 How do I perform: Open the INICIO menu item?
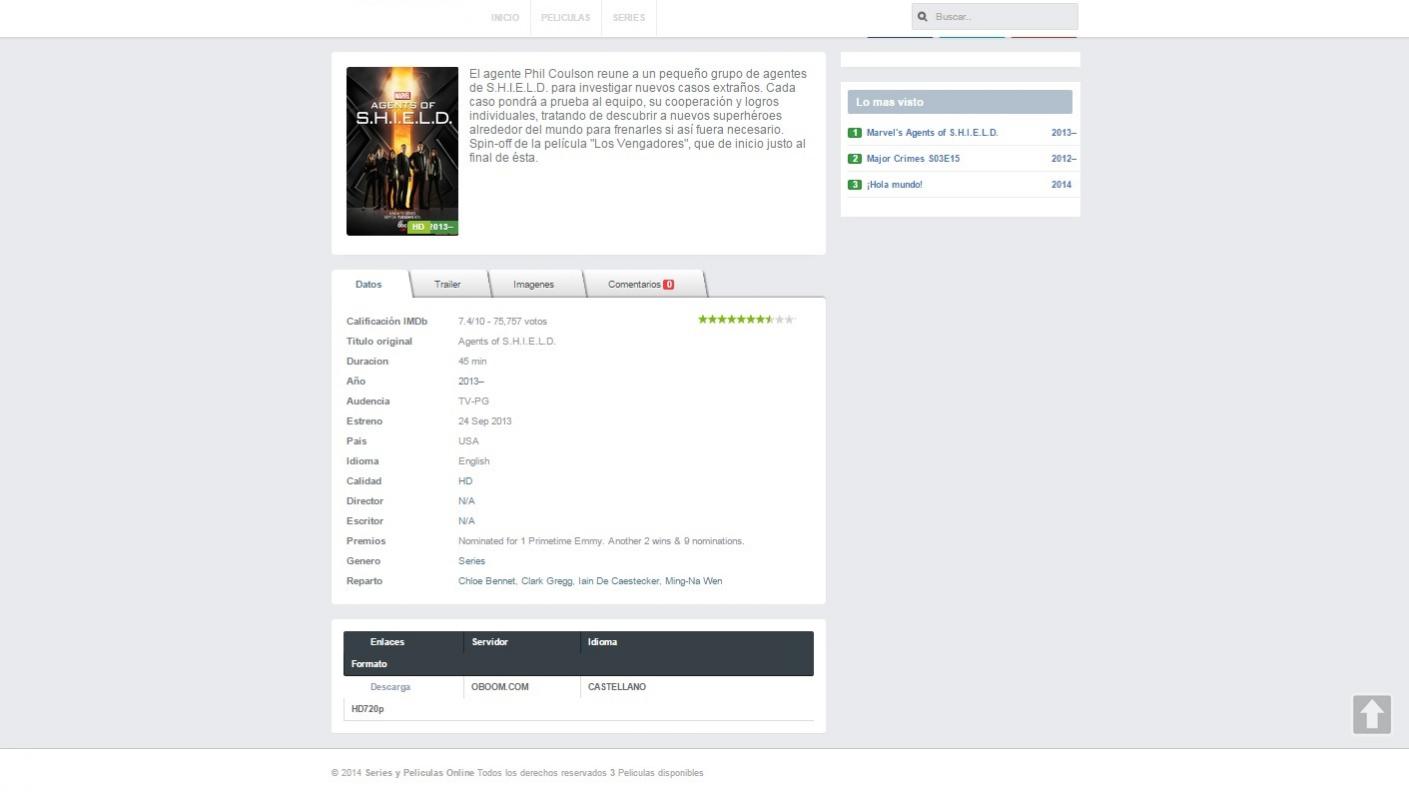pyautogui.click(x=505, y=17)
